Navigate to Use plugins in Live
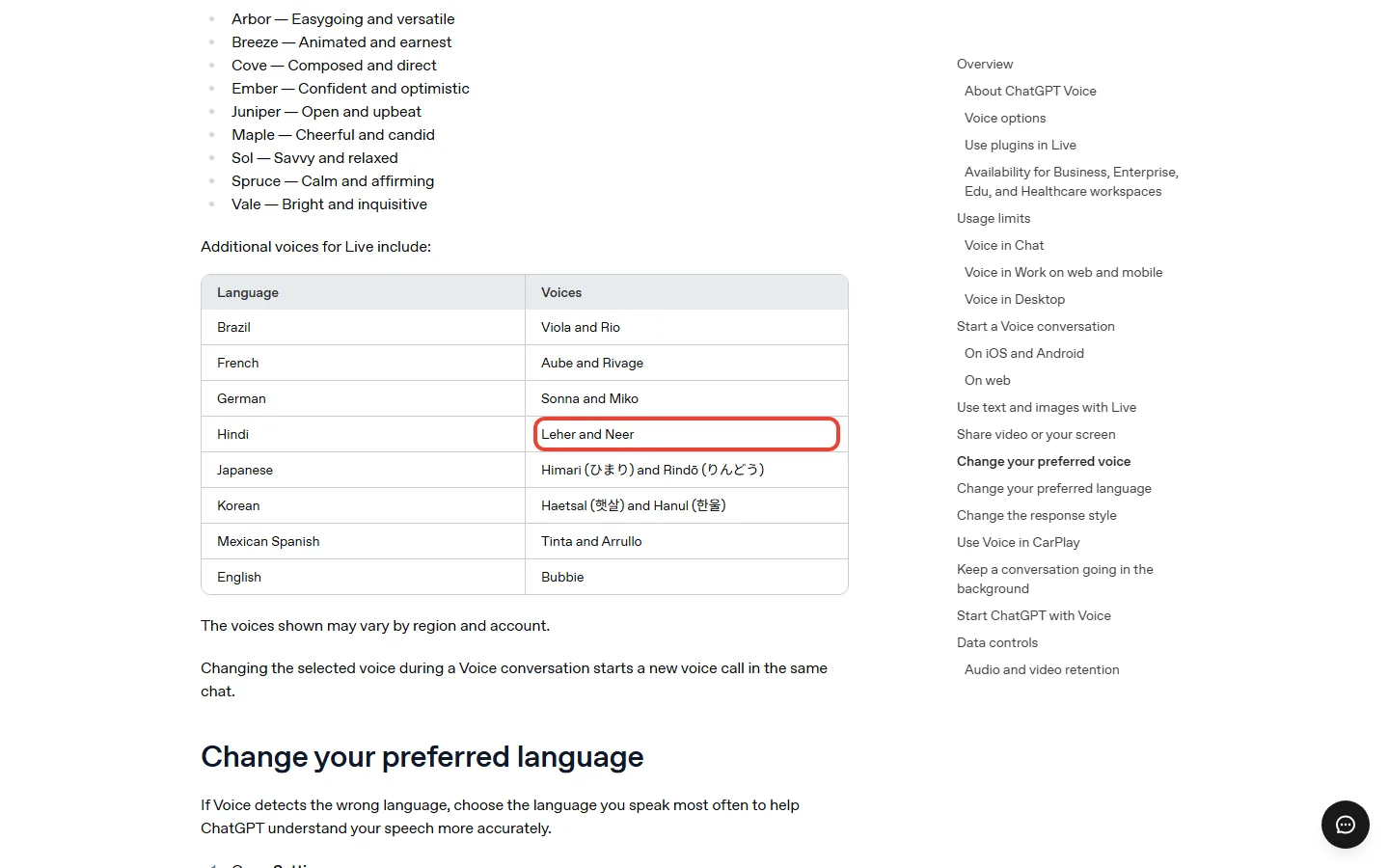 pos(1021,145)
